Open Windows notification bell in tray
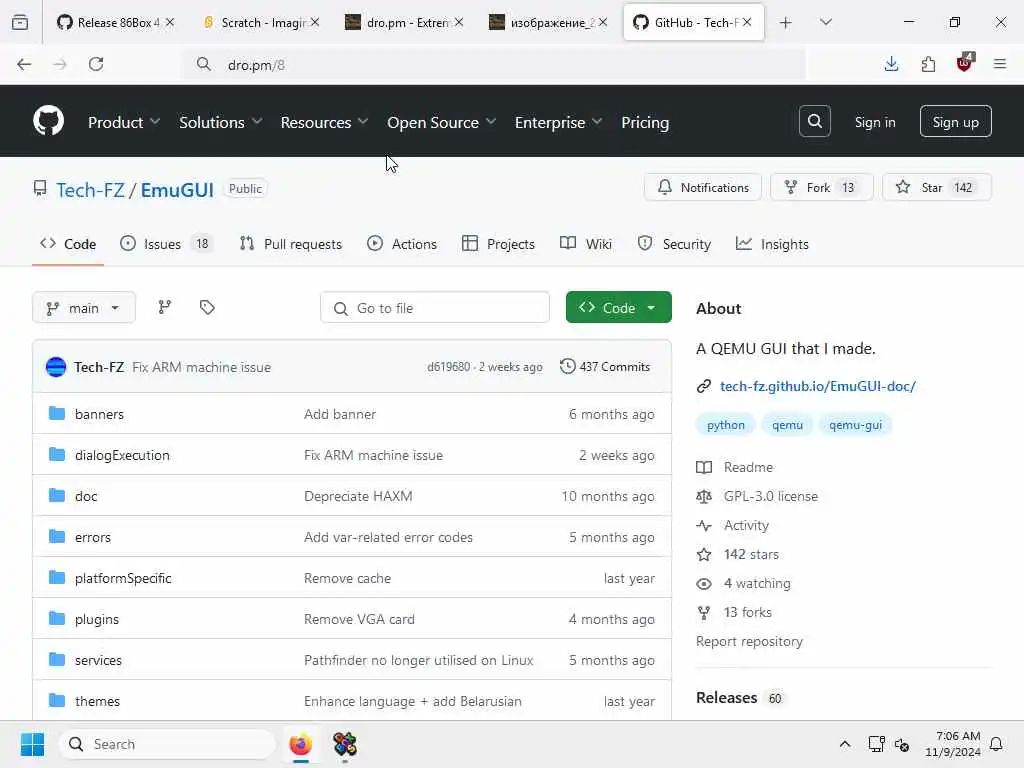Viewport: 1024px width, 768px height. [x=997, y=744]
